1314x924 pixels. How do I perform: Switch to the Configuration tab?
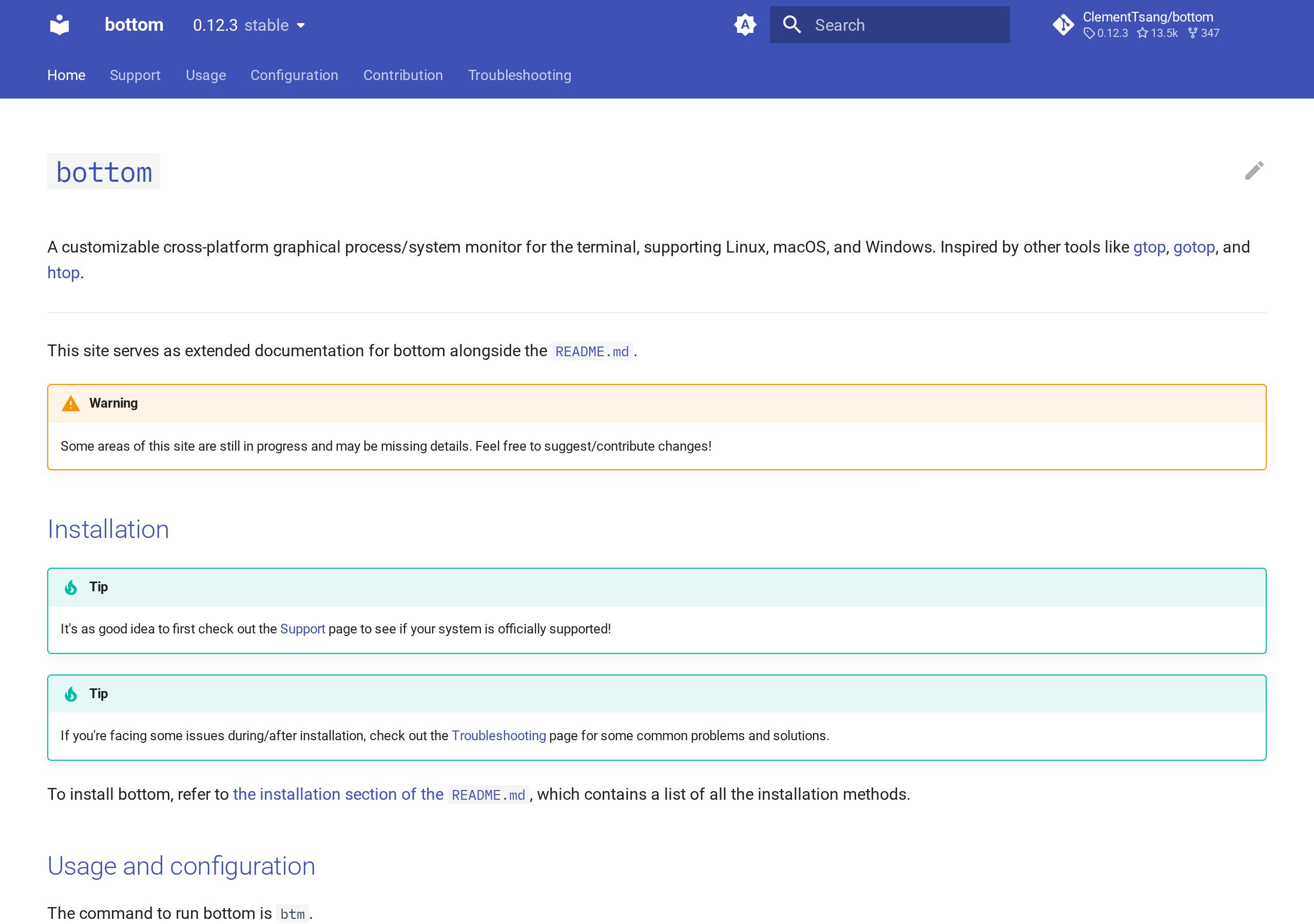pyautogui.click(x=294, y=75)
